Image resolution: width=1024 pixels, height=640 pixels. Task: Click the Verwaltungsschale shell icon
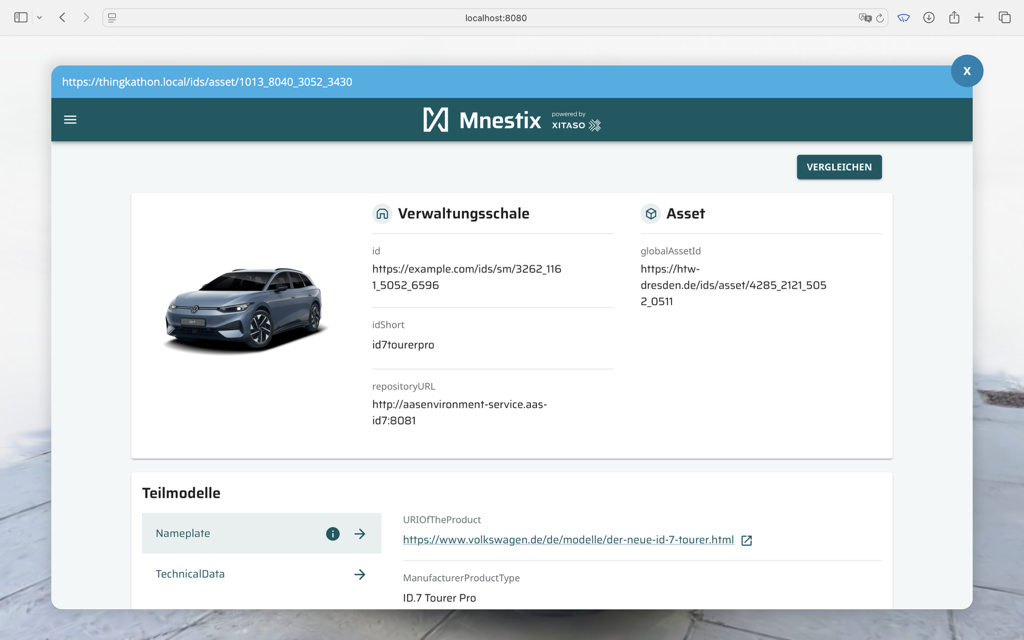tap(382, 214)
